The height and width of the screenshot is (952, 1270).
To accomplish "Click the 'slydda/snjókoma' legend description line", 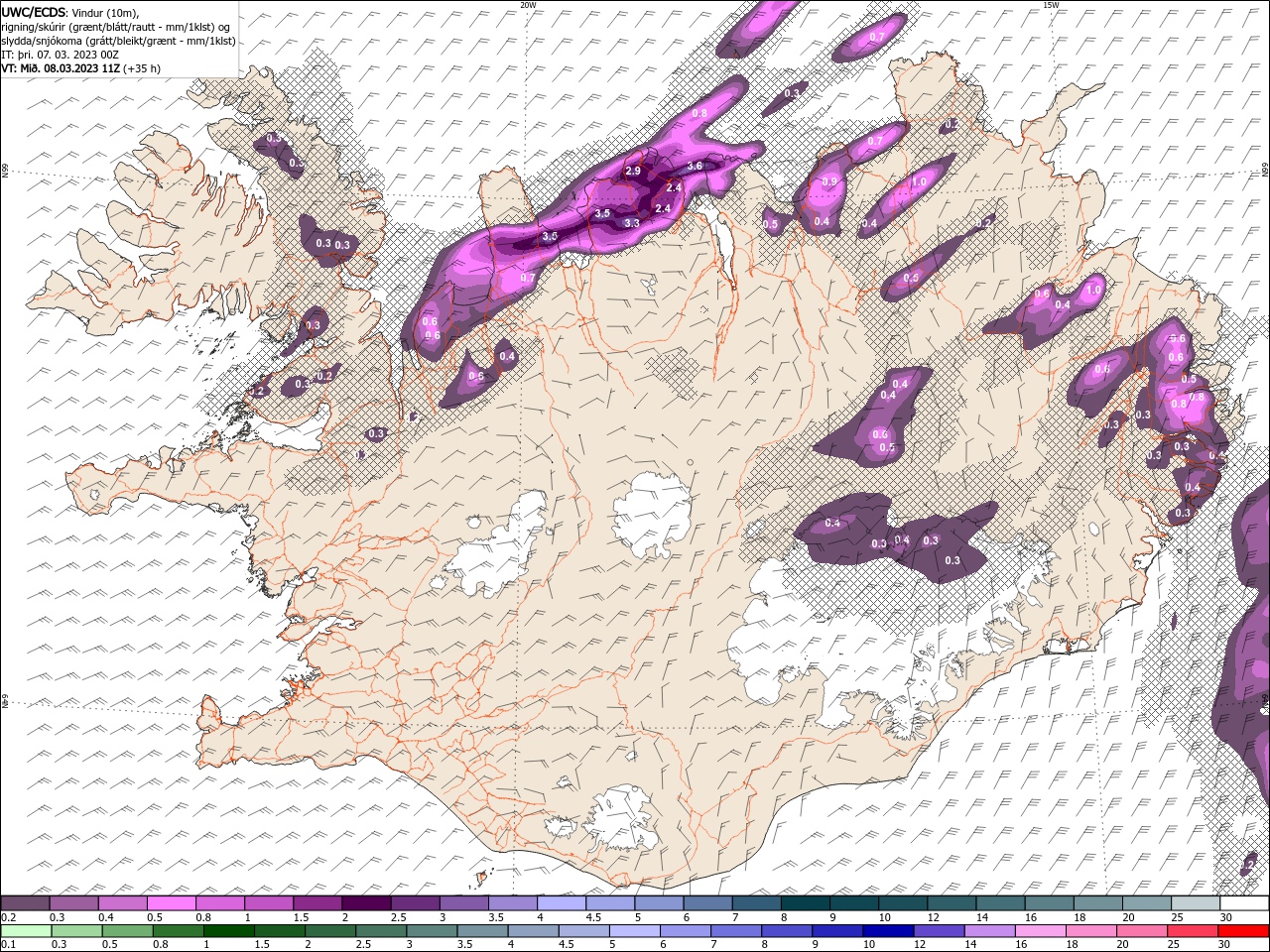I will [118, 41].
